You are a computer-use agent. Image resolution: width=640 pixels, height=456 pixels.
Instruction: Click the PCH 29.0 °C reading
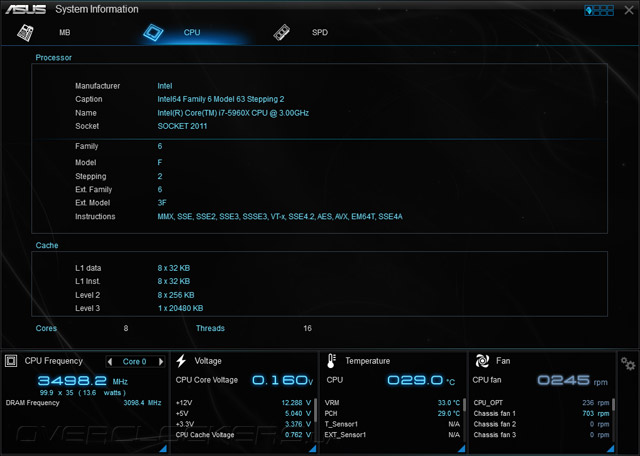(x=449, y=414)
